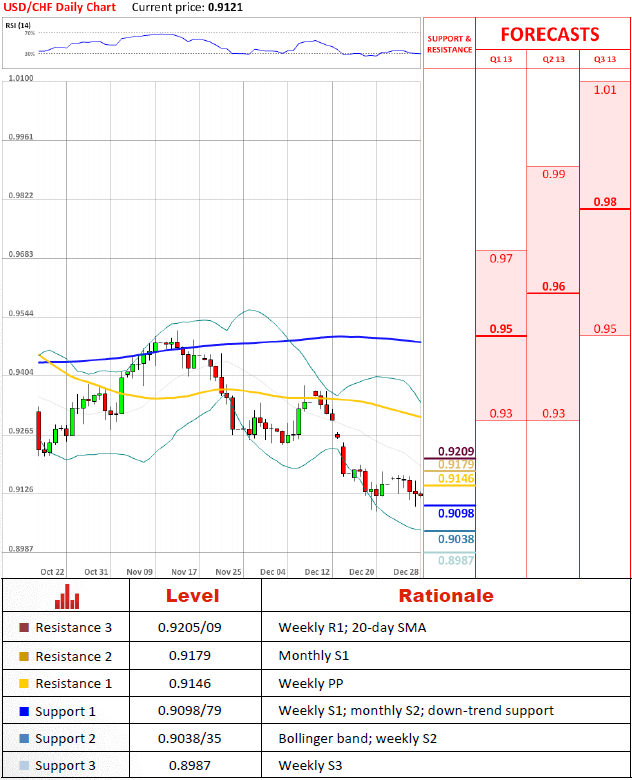Click the level cell 0.9179 in table
Image resolution: width=632 pixels, height=780 pixels.
(190, 656)
